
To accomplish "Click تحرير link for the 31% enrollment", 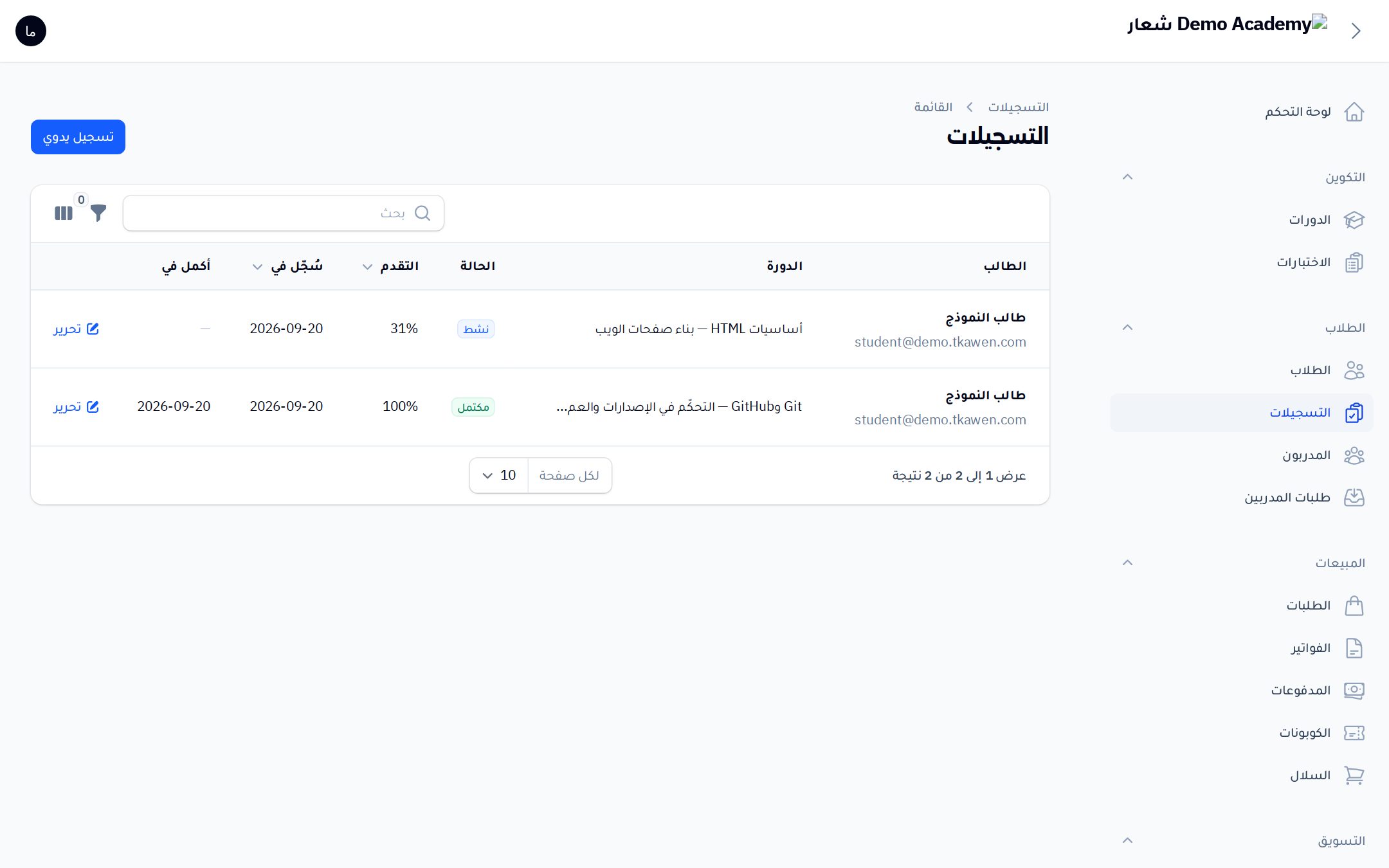I will point(77,329).
